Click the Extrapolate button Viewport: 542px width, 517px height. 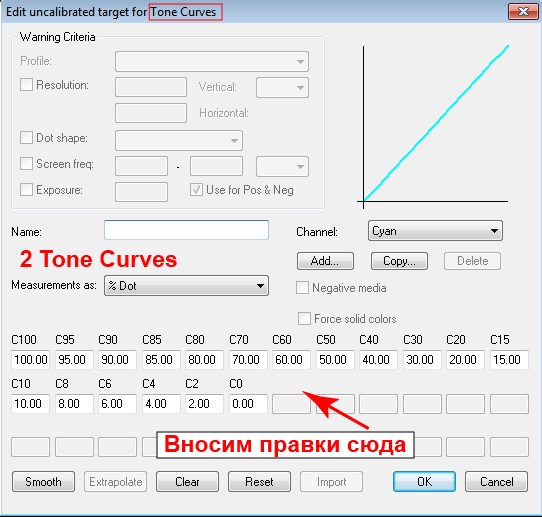(115, 481)
